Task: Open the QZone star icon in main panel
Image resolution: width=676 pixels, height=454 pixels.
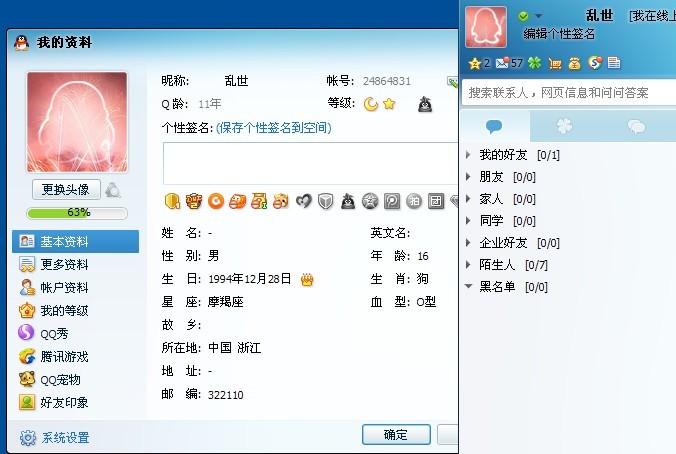Action: coord(475,64)
